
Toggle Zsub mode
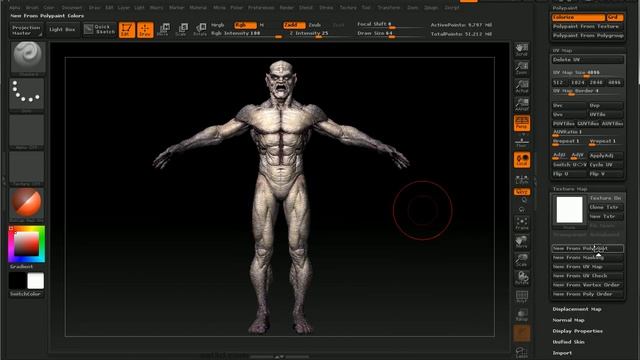tap(315, 25)
